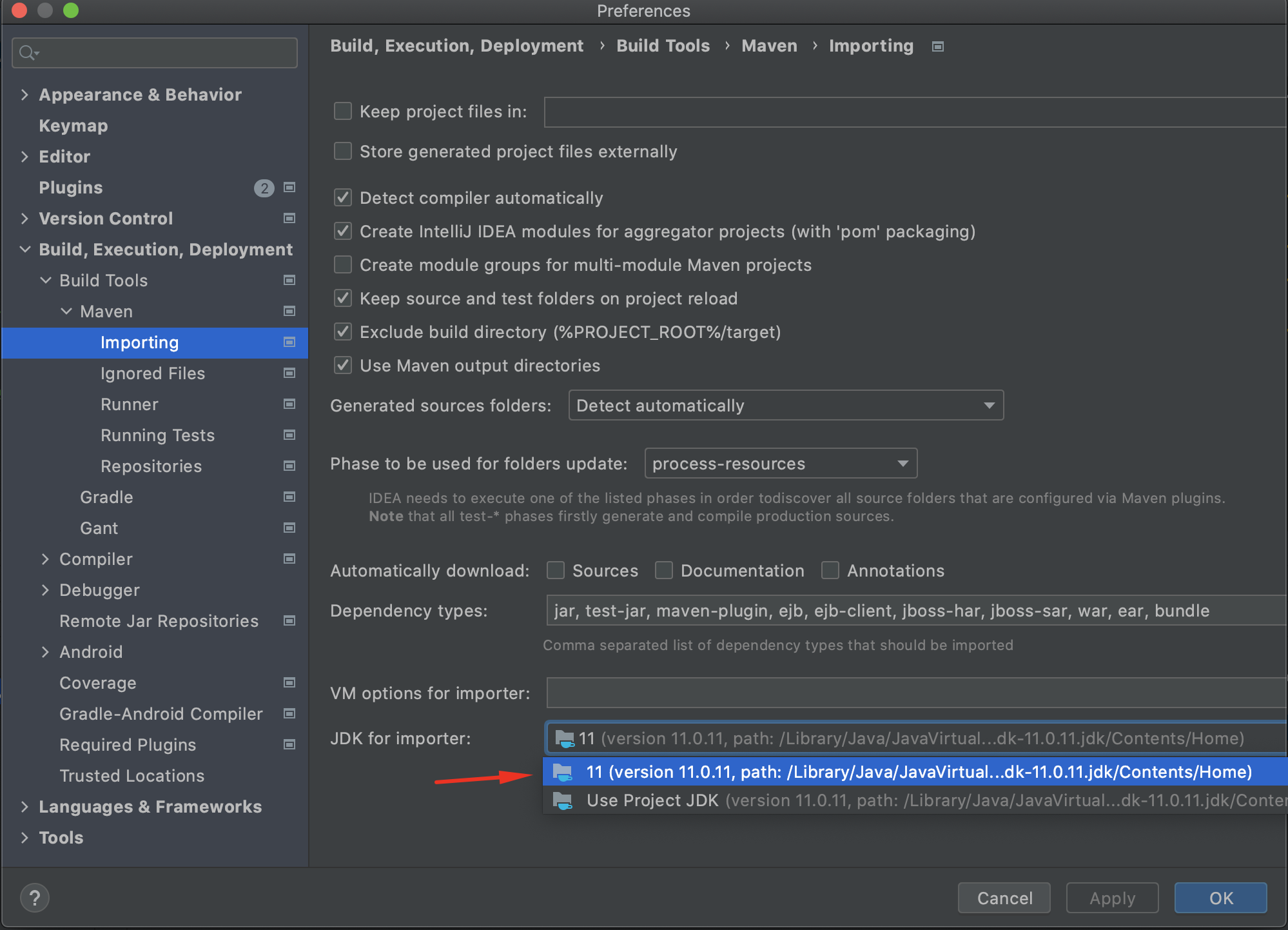The image size is (1288, 930).
Task: Open Generated sources folders dropdown
Action: (x=785, y=406)
